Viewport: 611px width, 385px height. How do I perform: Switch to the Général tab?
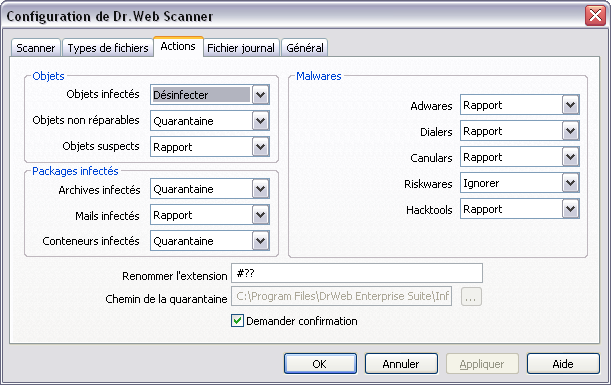point(305,48)
